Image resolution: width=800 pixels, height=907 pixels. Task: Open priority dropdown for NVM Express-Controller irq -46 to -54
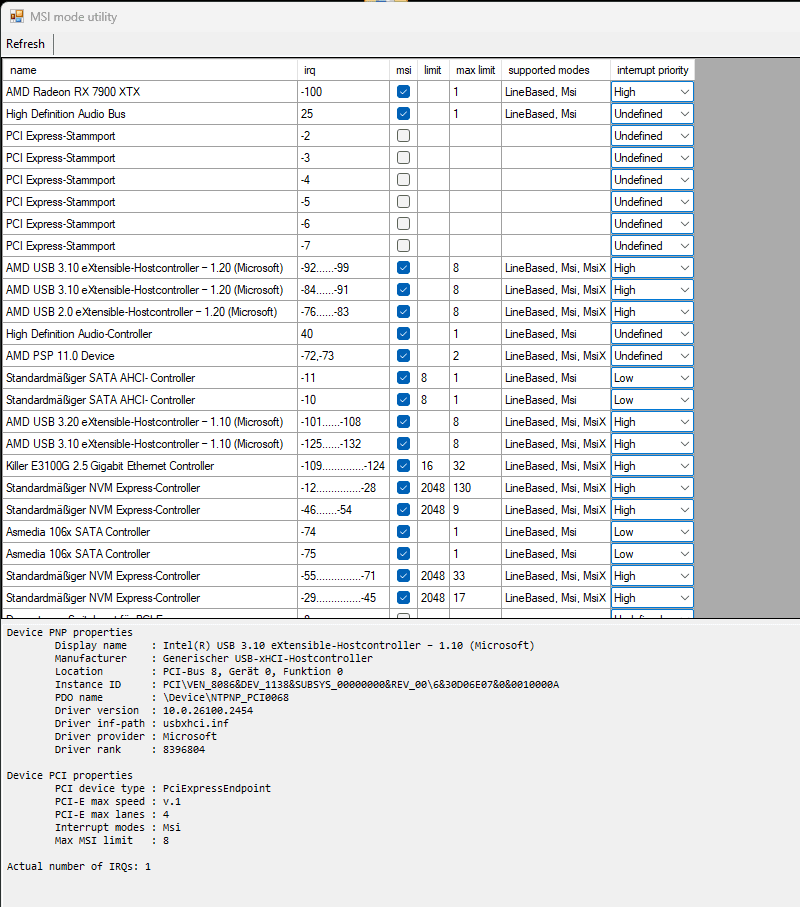point(652,509)
